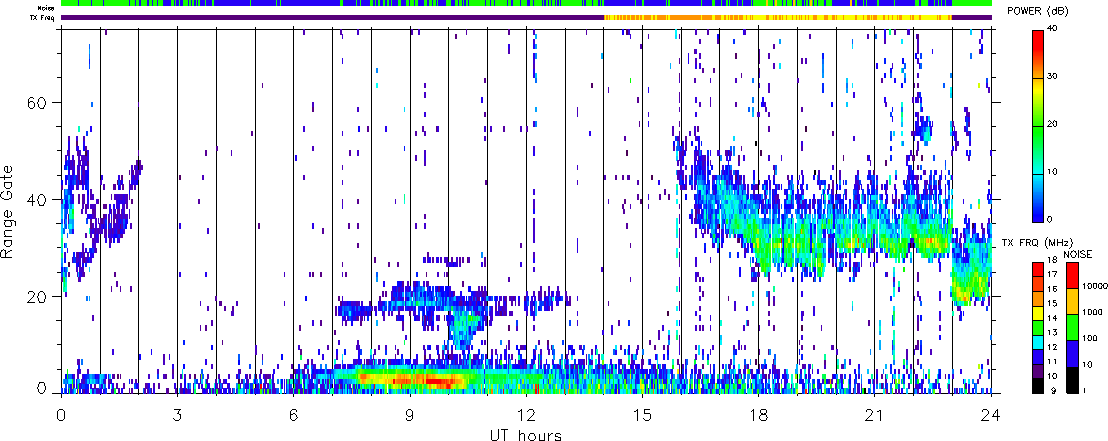Click the 13 label on TX FRQ legend

click(1052, 333)
